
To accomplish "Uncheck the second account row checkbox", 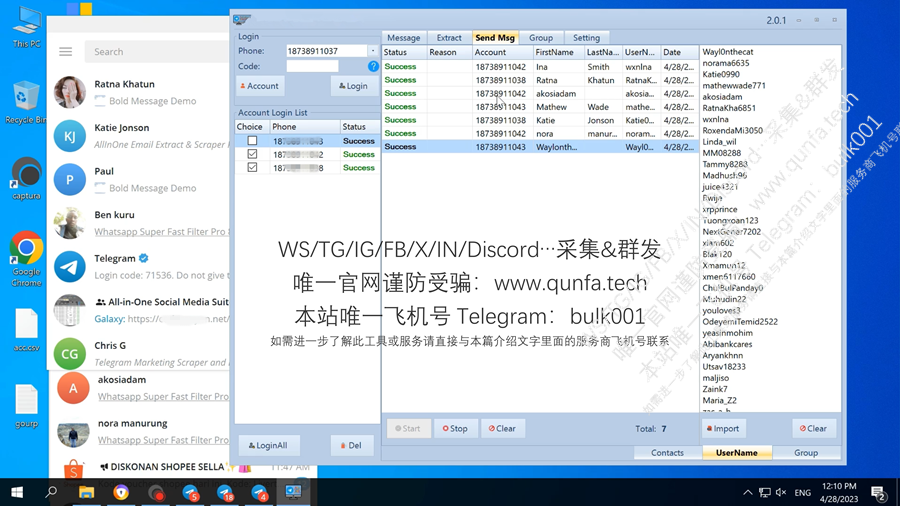I will pos(252,154).
